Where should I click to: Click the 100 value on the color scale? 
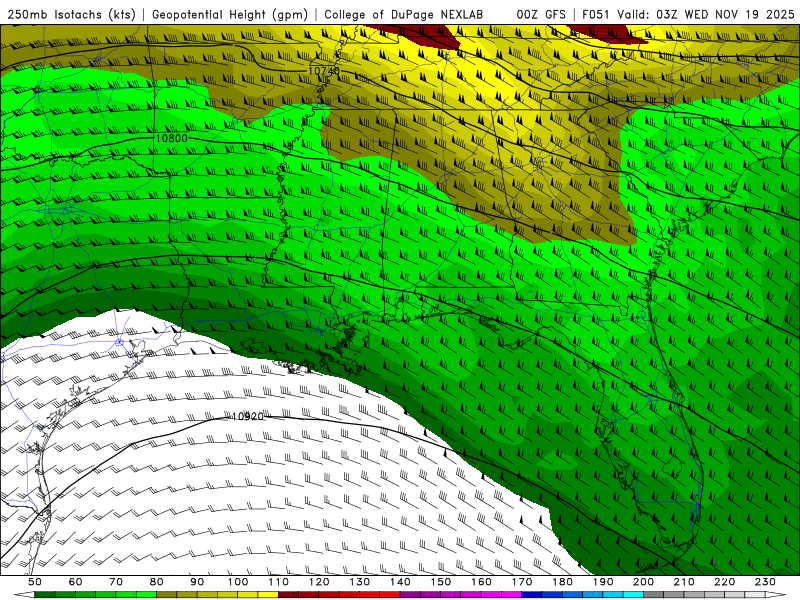238,582
